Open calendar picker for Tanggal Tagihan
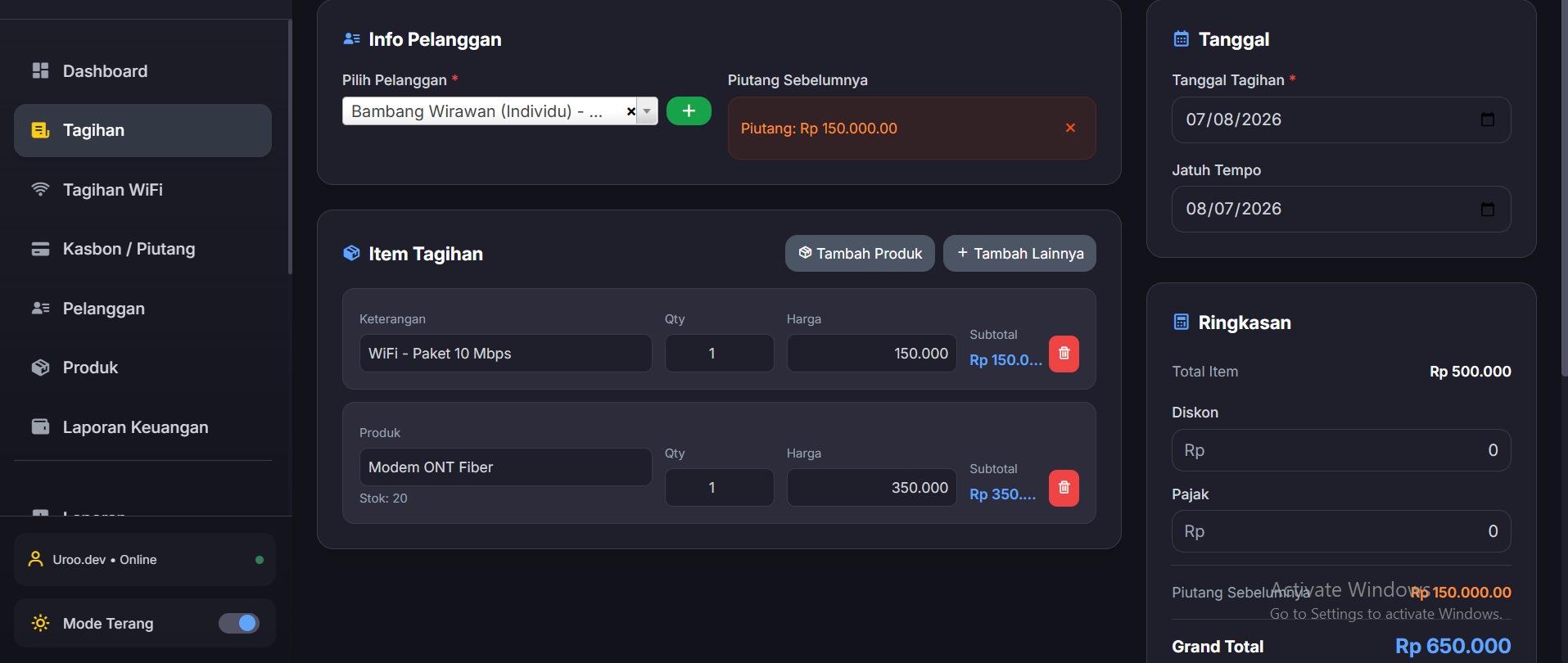Viewport: 1568px width, 663px height. point(1488,120)
